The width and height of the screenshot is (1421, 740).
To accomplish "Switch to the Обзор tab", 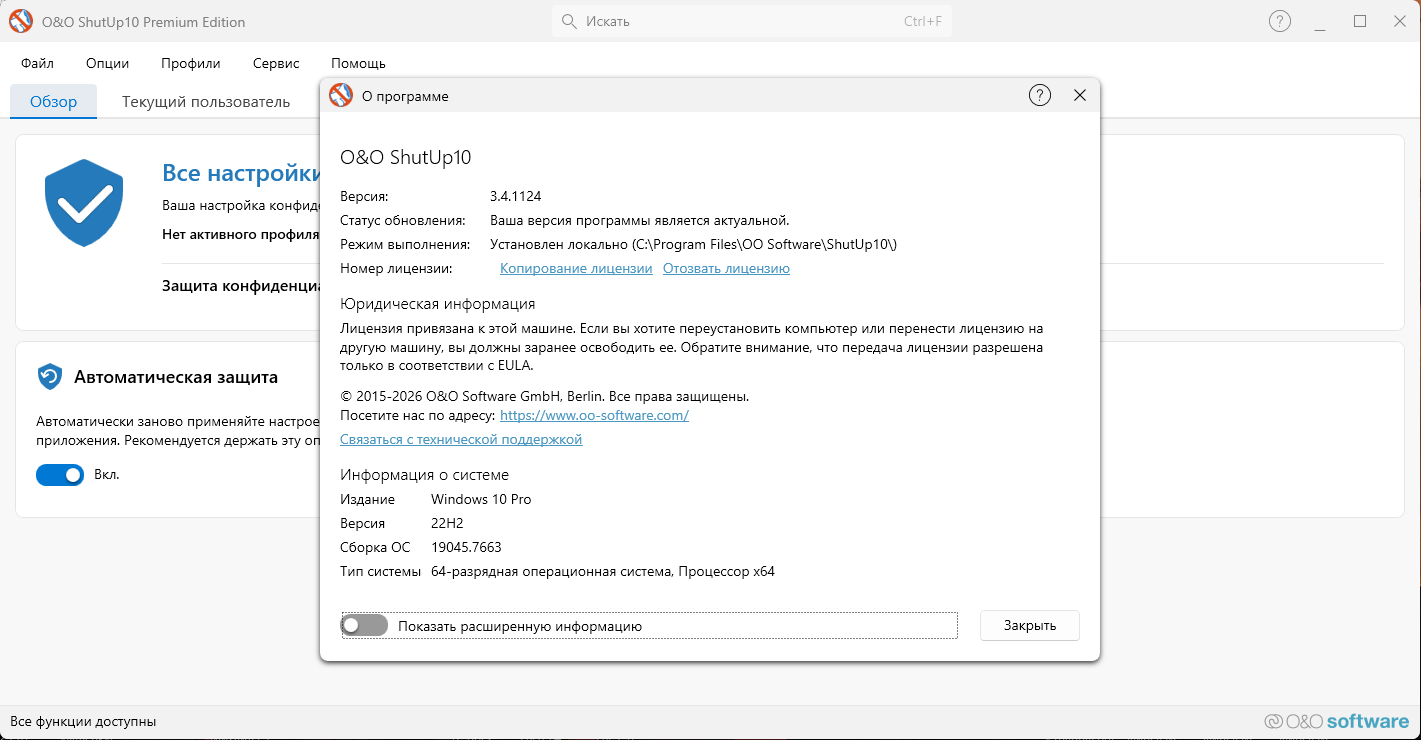I will pyautogui.click(x=53, y=102).
